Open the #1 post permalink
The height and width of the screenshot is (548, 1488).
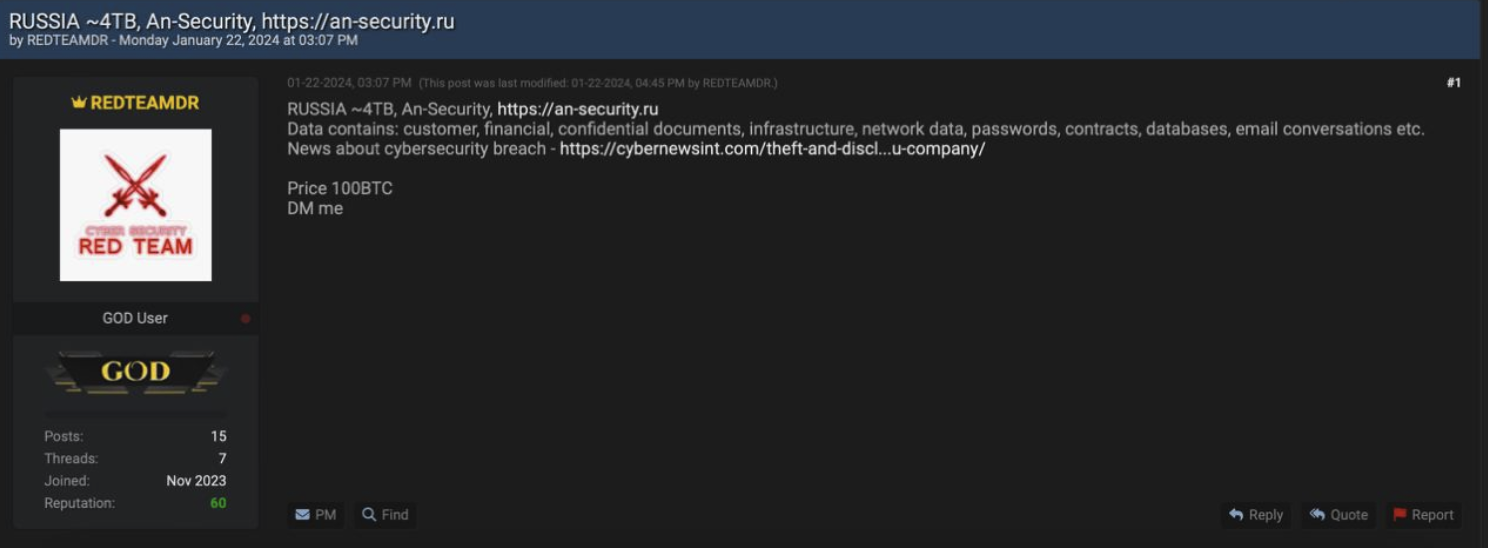coord(1453,83)
